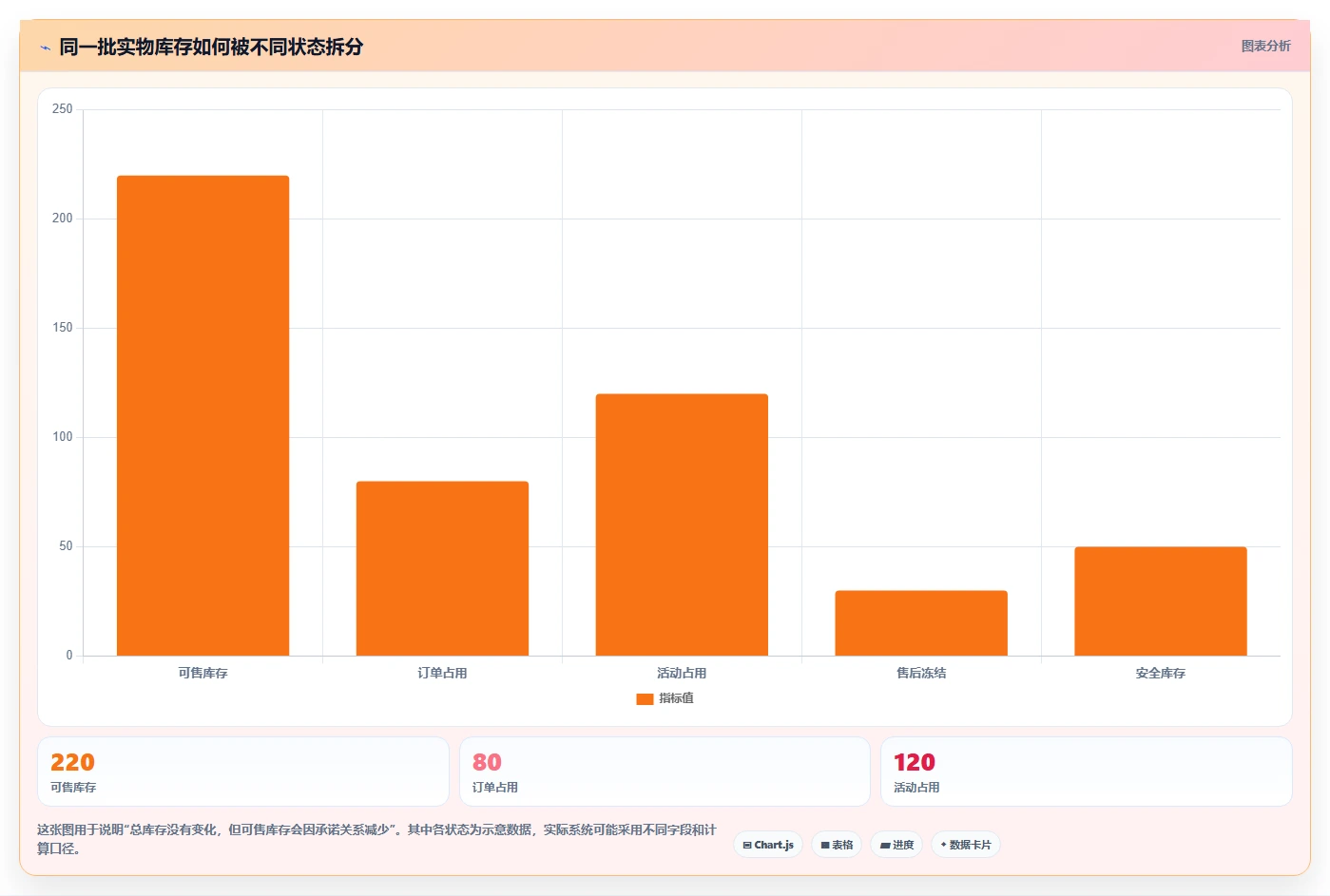Click the 200 y-axis tick label

click(x=62, y=219)
